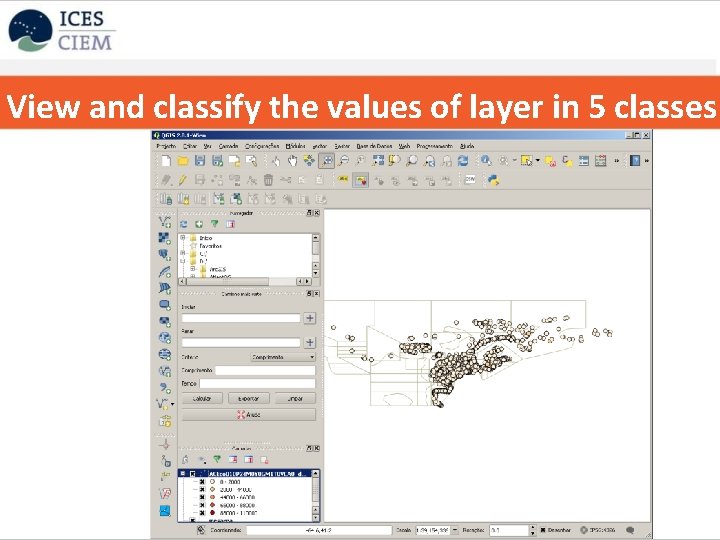The width and height of the screenshot is (720, 540).
Task: Click the Add SpatiaLite Layer feather icon
Action: pos(165,272)
